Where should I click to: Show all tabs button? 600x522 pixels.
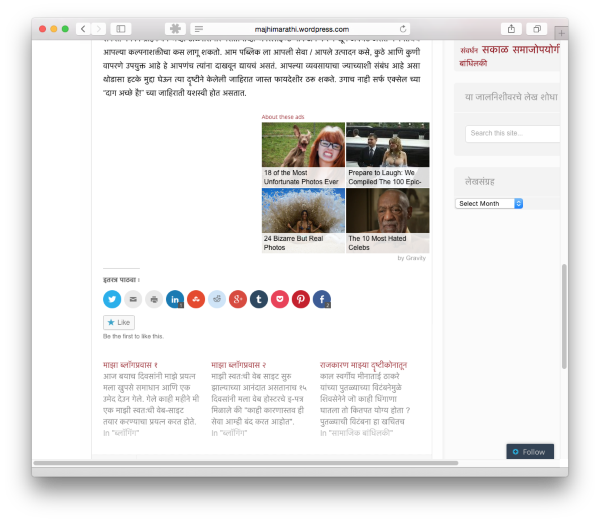pyautogui.click(x=537, y=29)
